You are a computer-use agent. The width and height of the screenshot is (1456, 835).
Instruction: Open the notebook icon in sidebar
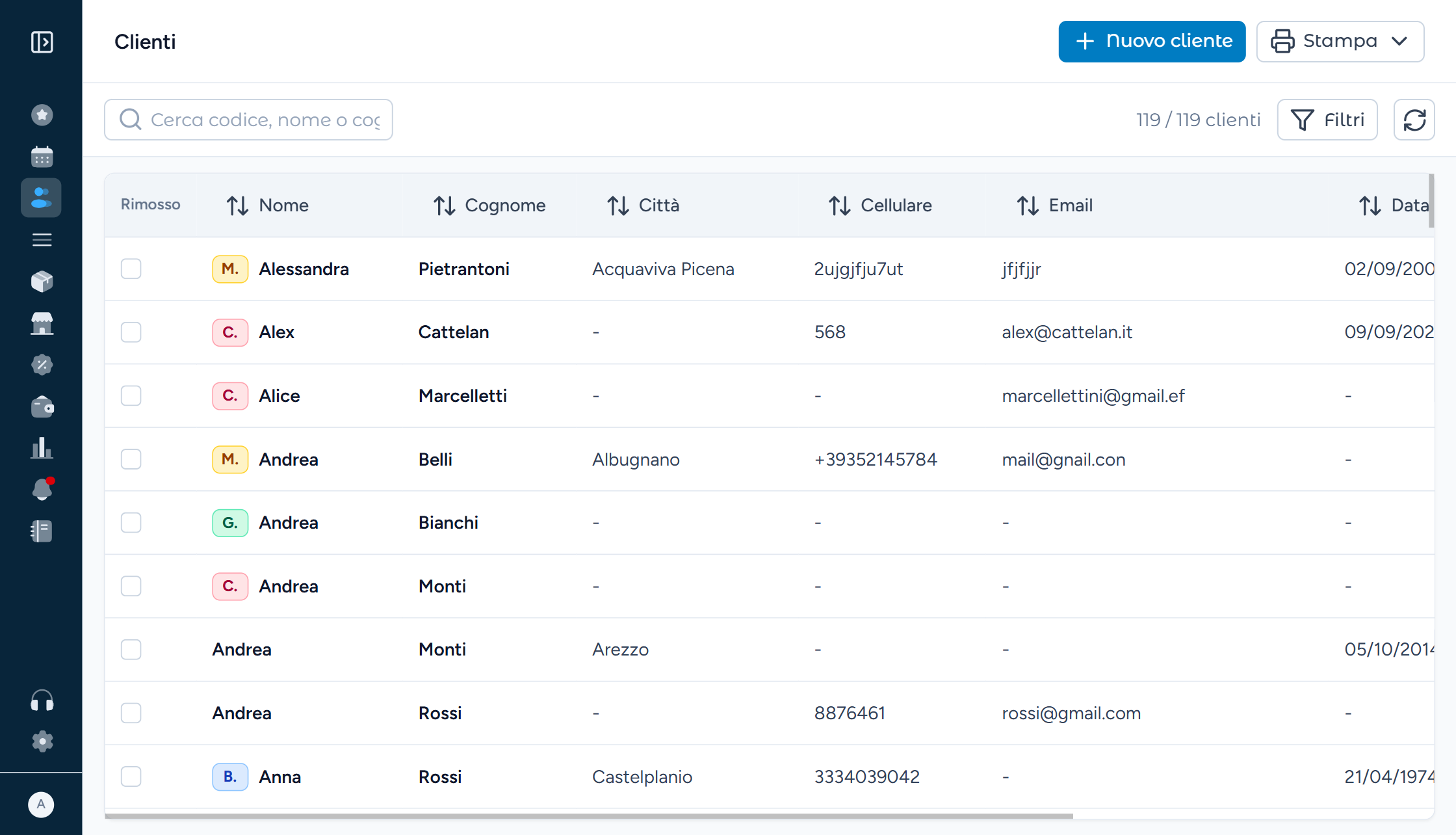click(x=42, y=531)
